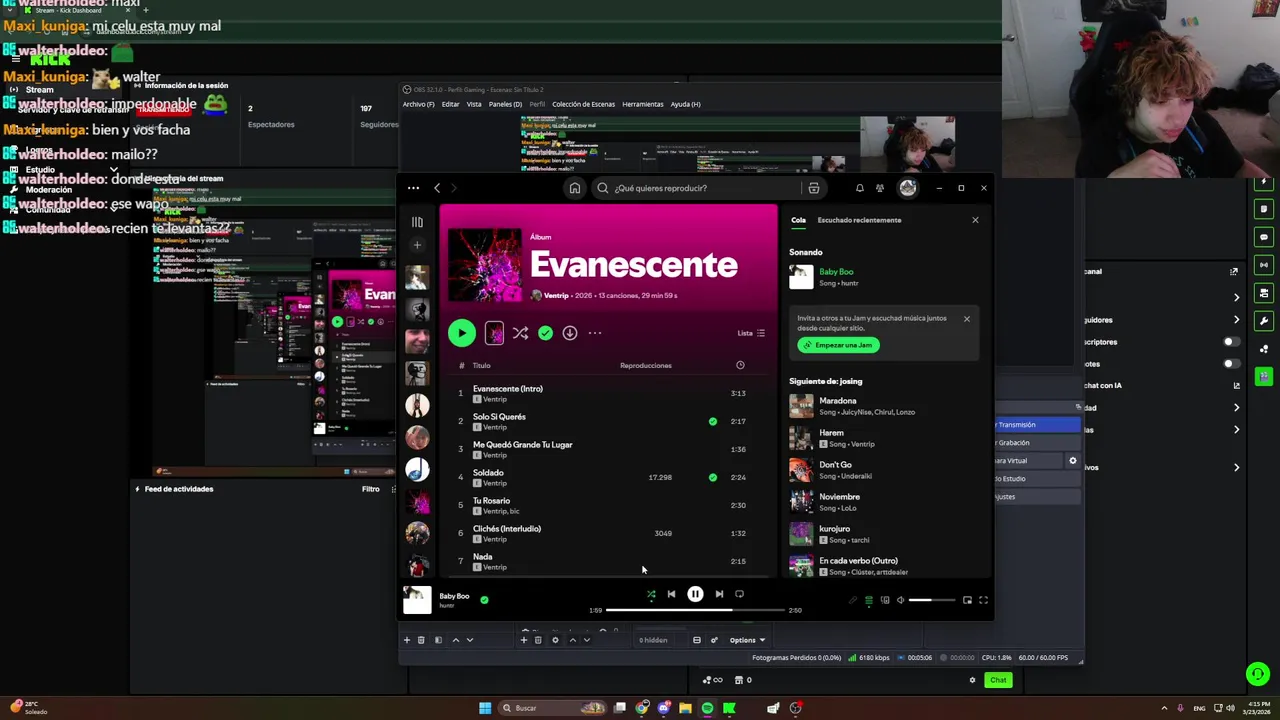Click the green saved checkmark under the album title
Screen dimensions: 1280x720
[545, 333]
